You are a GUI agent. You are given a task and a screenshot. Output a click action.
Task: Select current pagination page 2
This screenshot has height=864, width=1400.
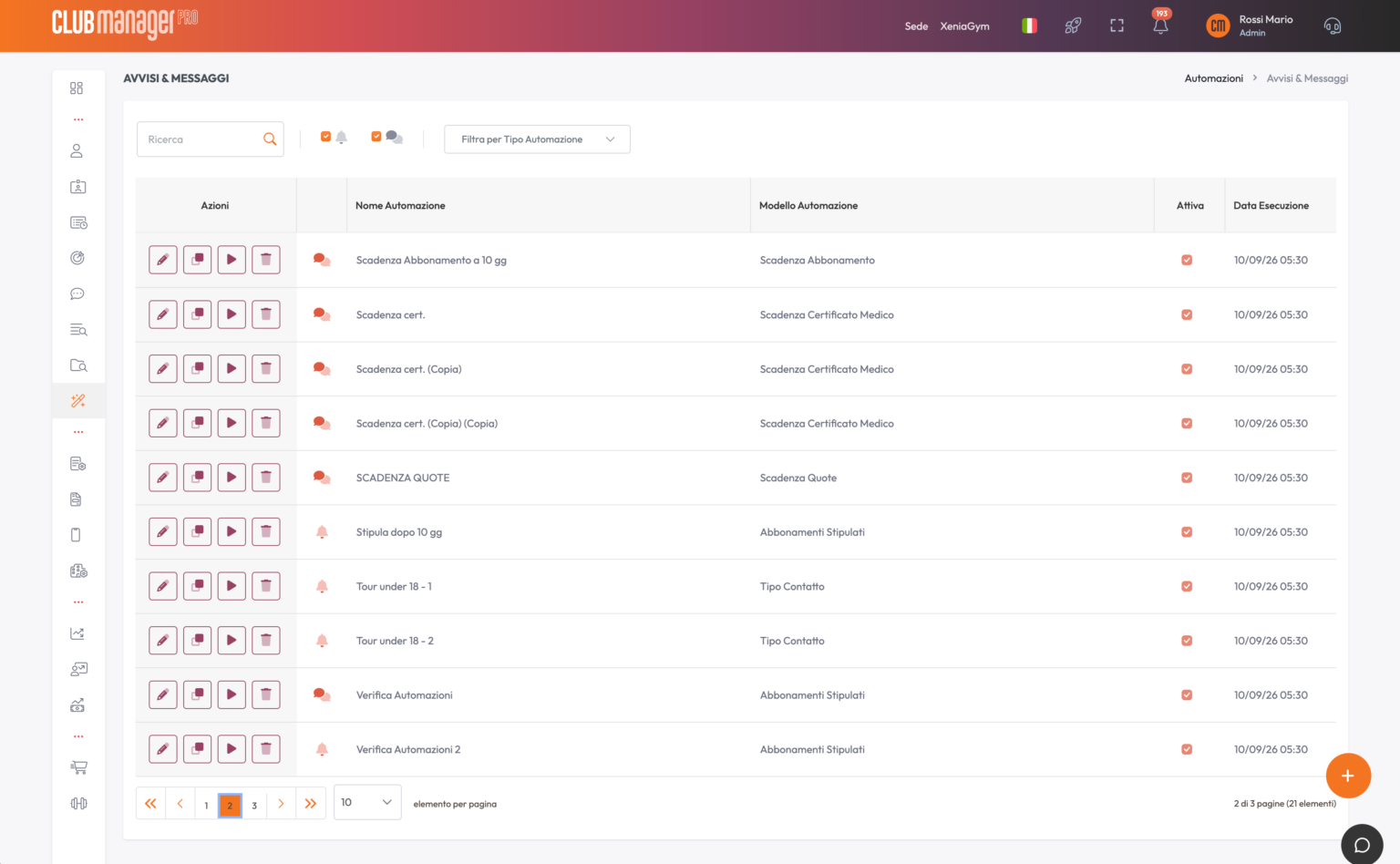(x=230, y=805)
